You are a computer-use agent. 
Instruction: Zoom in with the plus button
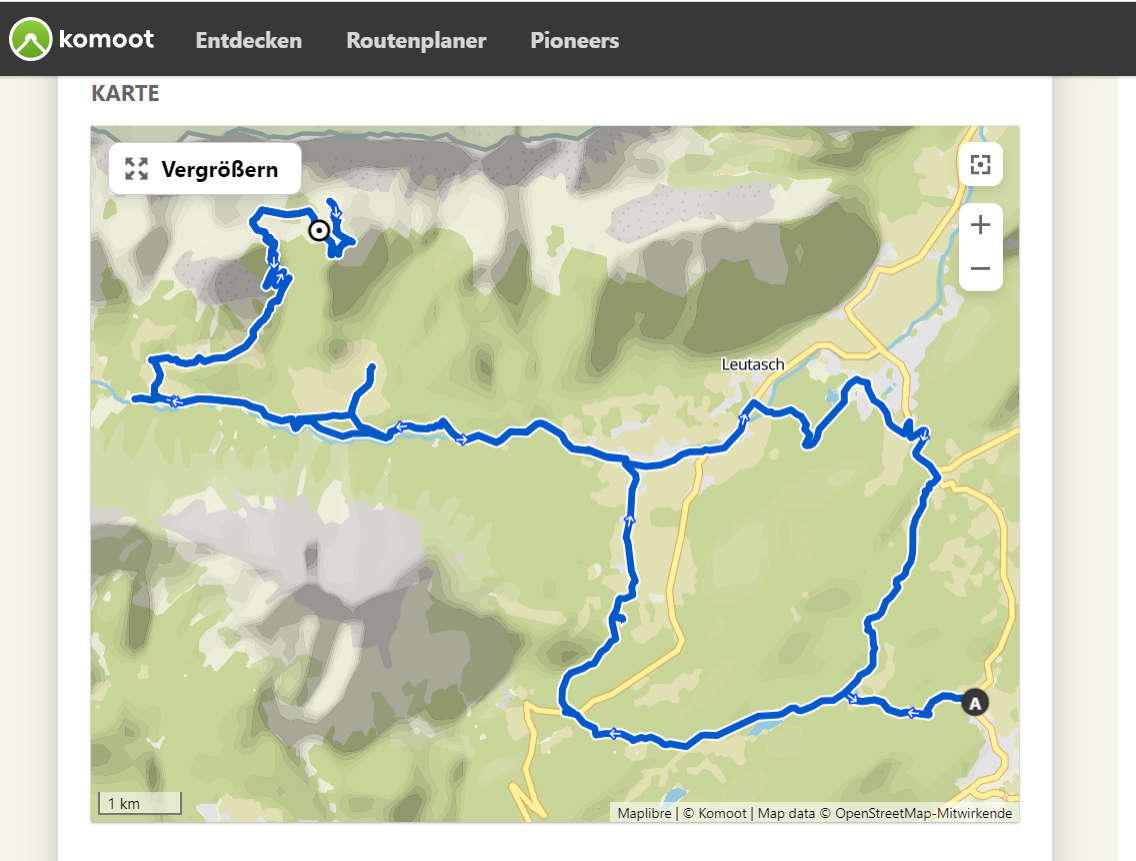pos(980,225)
